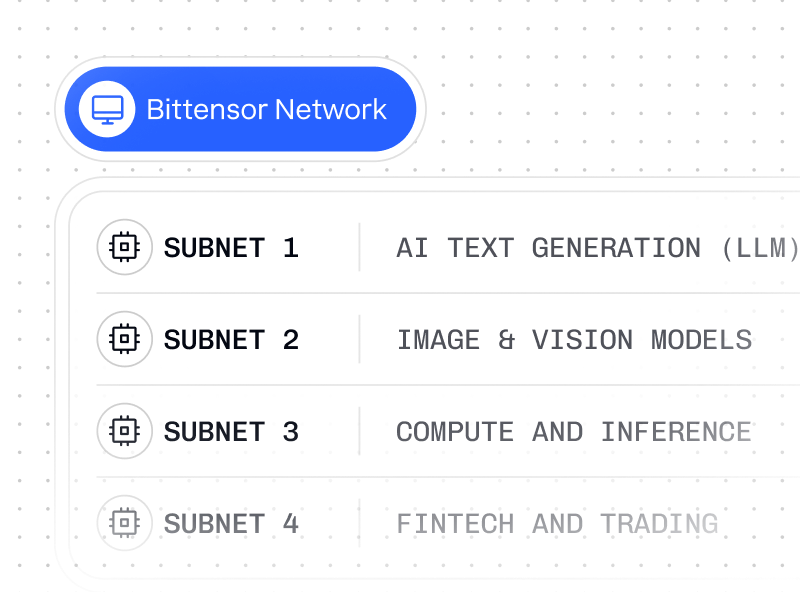Viewport: 800px width, 592px height.
Task: Click vertical divider in Subnet 3 row
Action: [359, 432]
